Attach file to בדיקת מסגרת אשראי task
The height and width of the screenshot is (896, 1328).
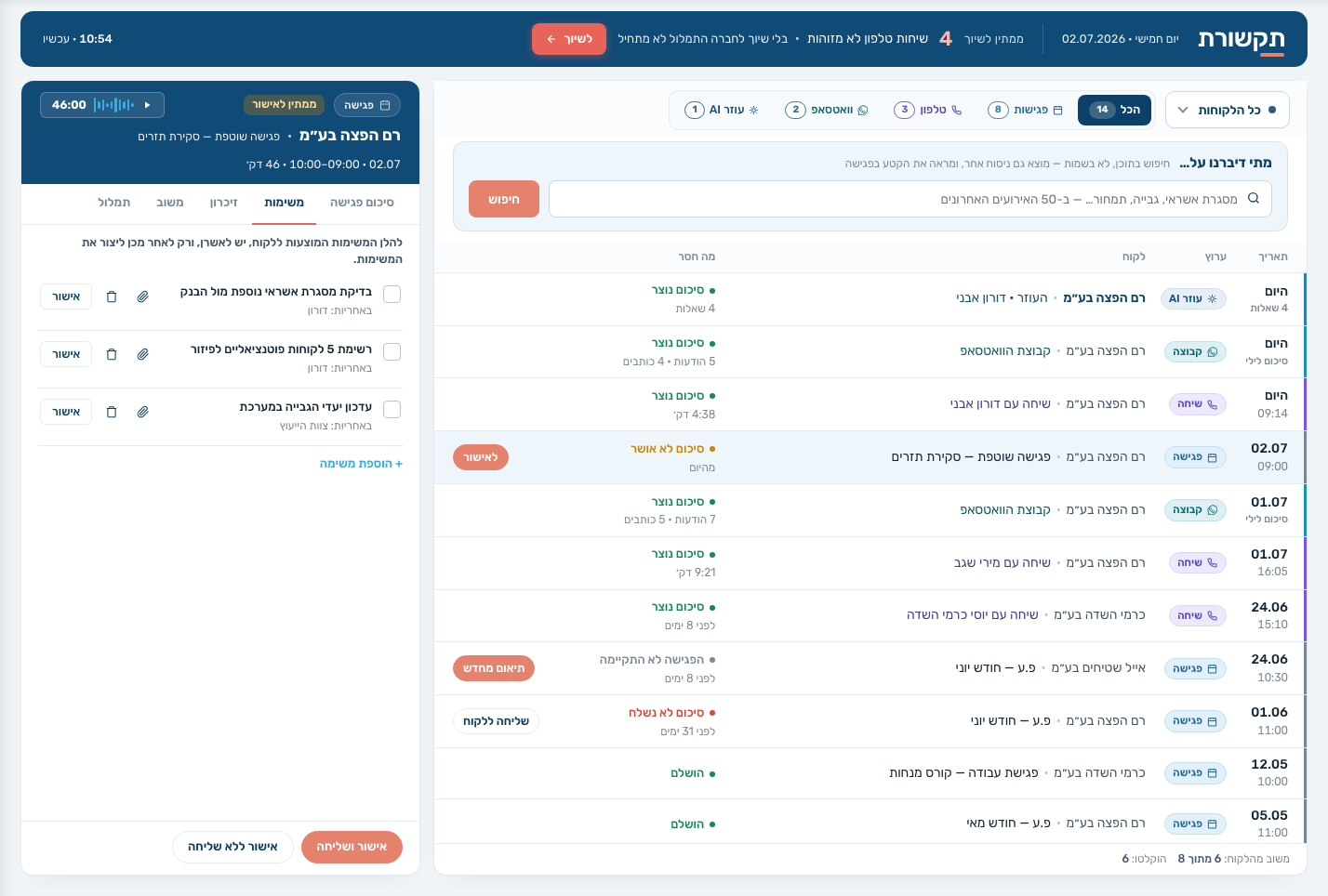143,296
